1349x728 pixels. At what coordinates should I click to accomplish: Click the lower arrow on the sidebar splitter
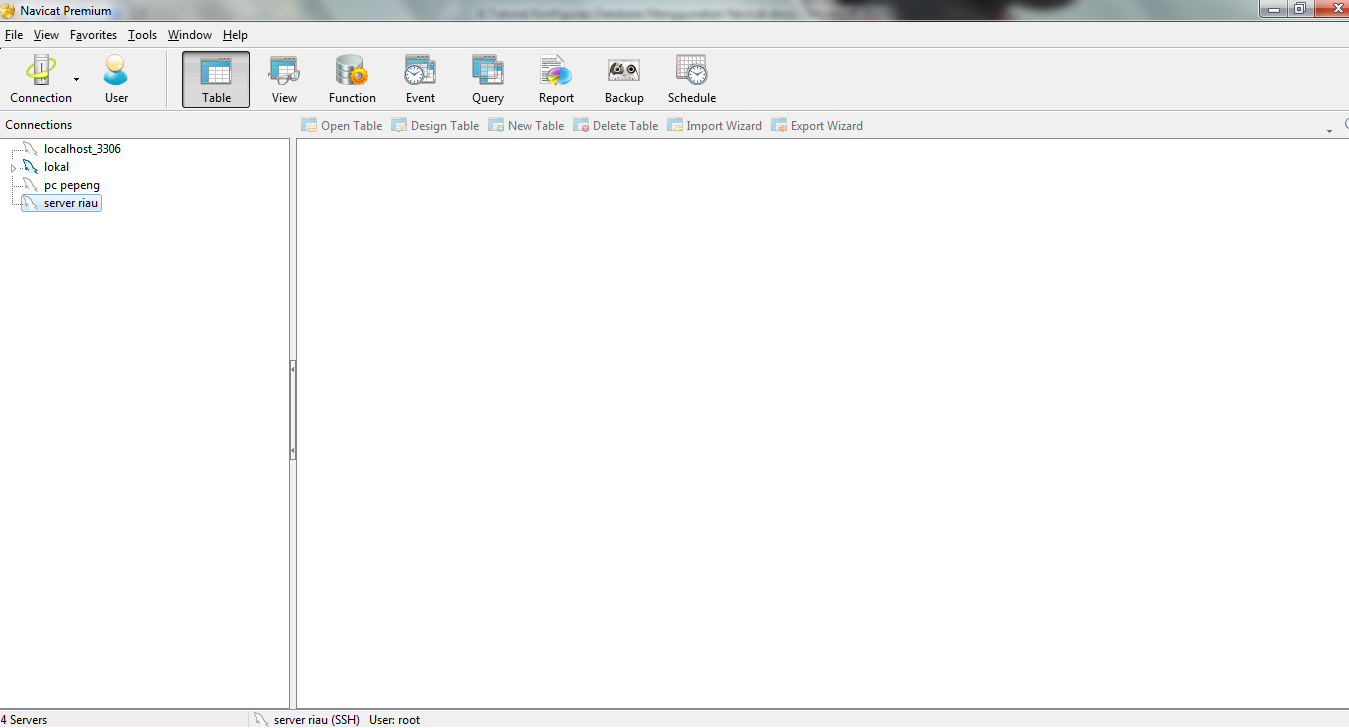click(x=293, y=452)
